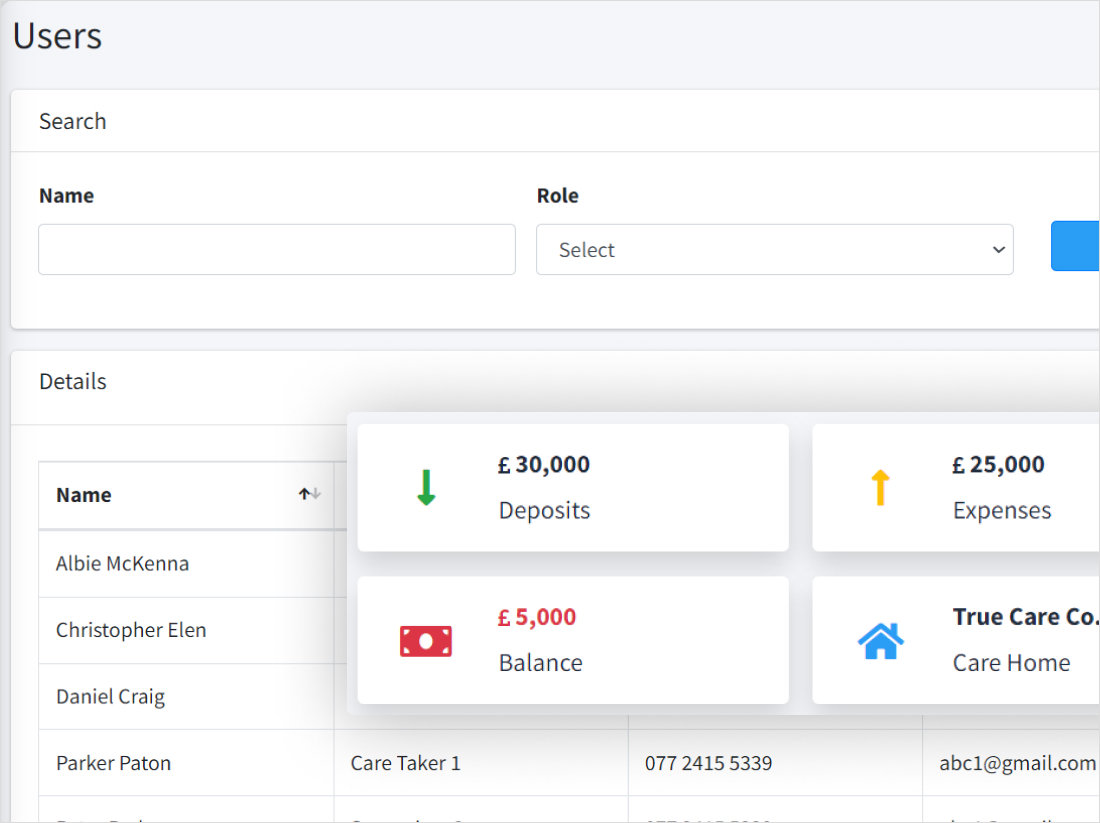The height and width of the screenshot is (823, 1100).
Task: Click the red £5,000 Balance amount
Action: [537, 618]
